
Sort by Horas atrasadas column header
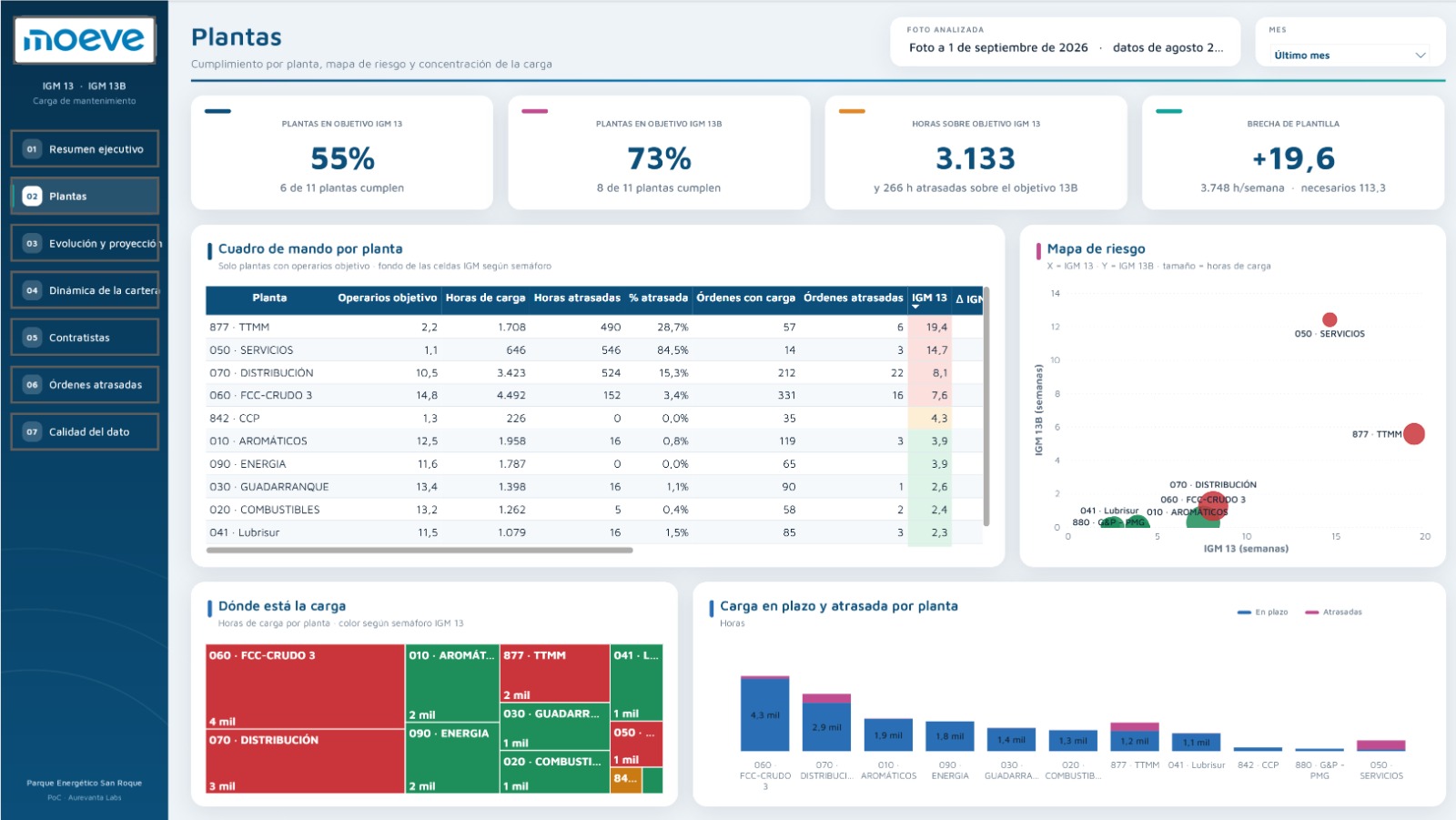click(x=577, y=299)
